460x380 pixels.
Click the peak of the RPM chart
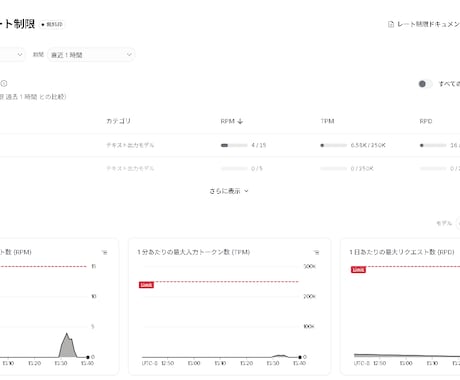[67, 334]
